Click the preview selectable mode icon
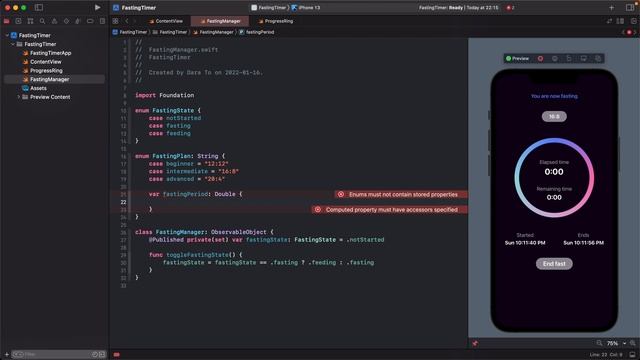 [x=555, y=58]
